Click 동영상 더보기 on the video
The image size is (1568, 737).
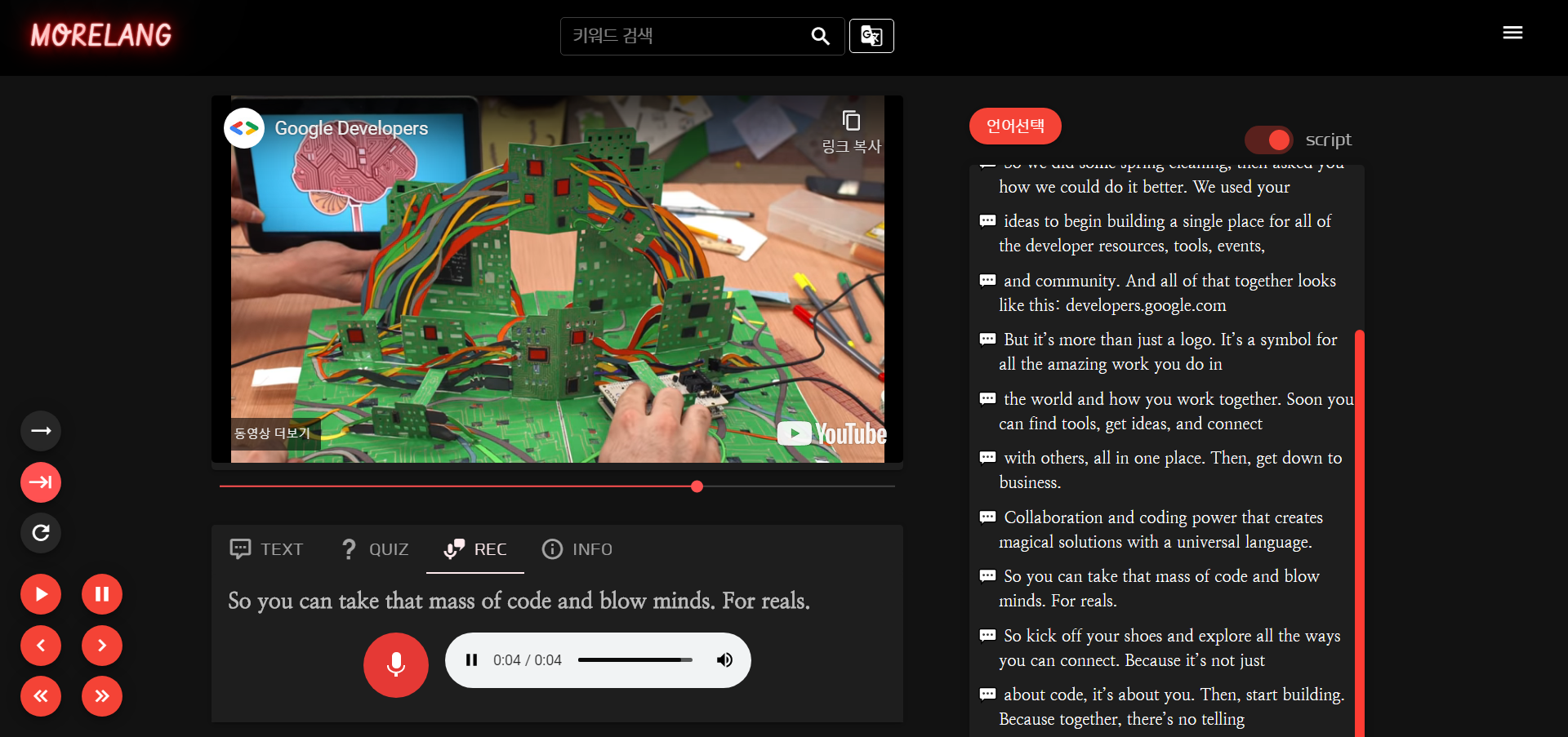pyautogui.click(x=272, y=433)
